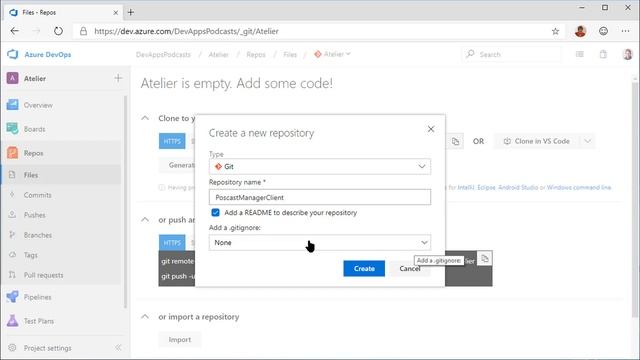The width and height of the screenshot is (640, 360).
Task: Close the Create a new repository dialog
Action: 431,129
